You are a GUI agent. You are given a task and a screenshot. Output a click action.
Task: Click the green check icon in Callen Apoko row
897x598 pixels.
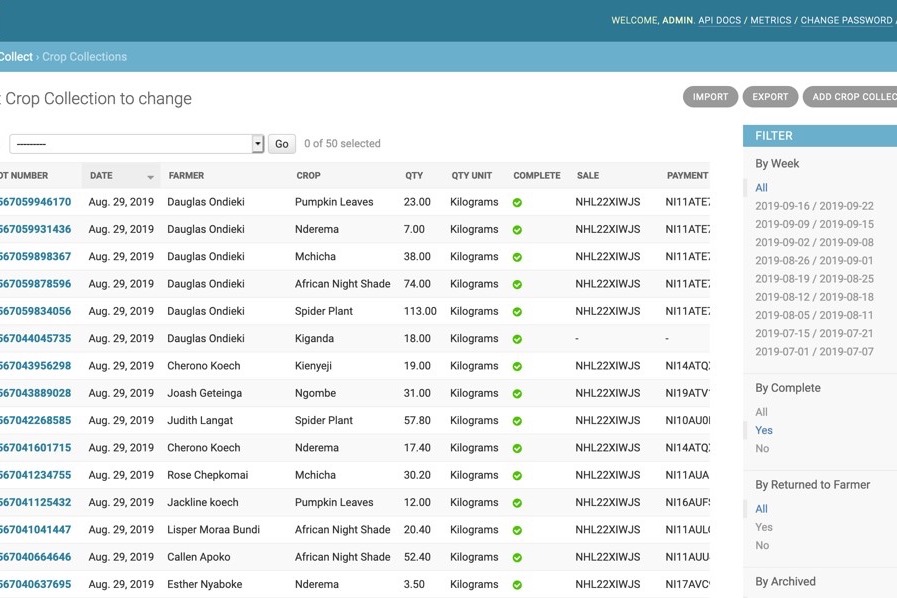click(517, 558)
